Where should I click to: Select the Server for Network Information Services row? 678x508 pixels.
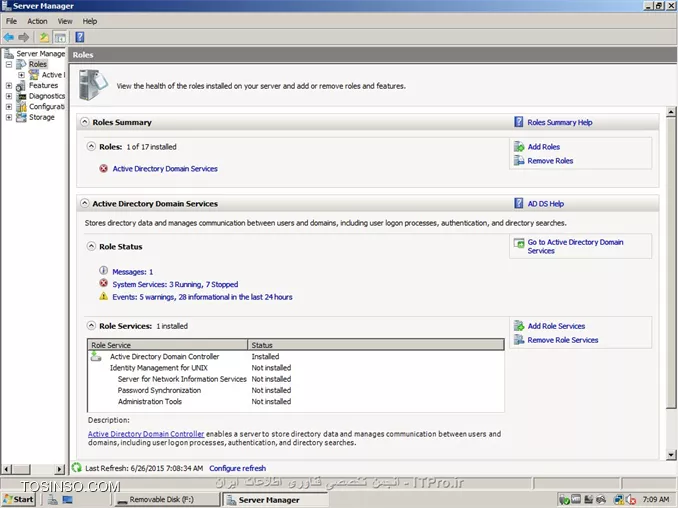295,379
